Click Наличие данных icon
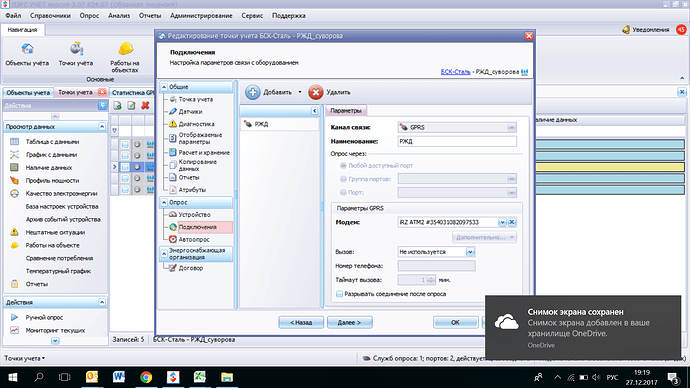The width and height of the screenshot is (690, 388). coord(15,168)
